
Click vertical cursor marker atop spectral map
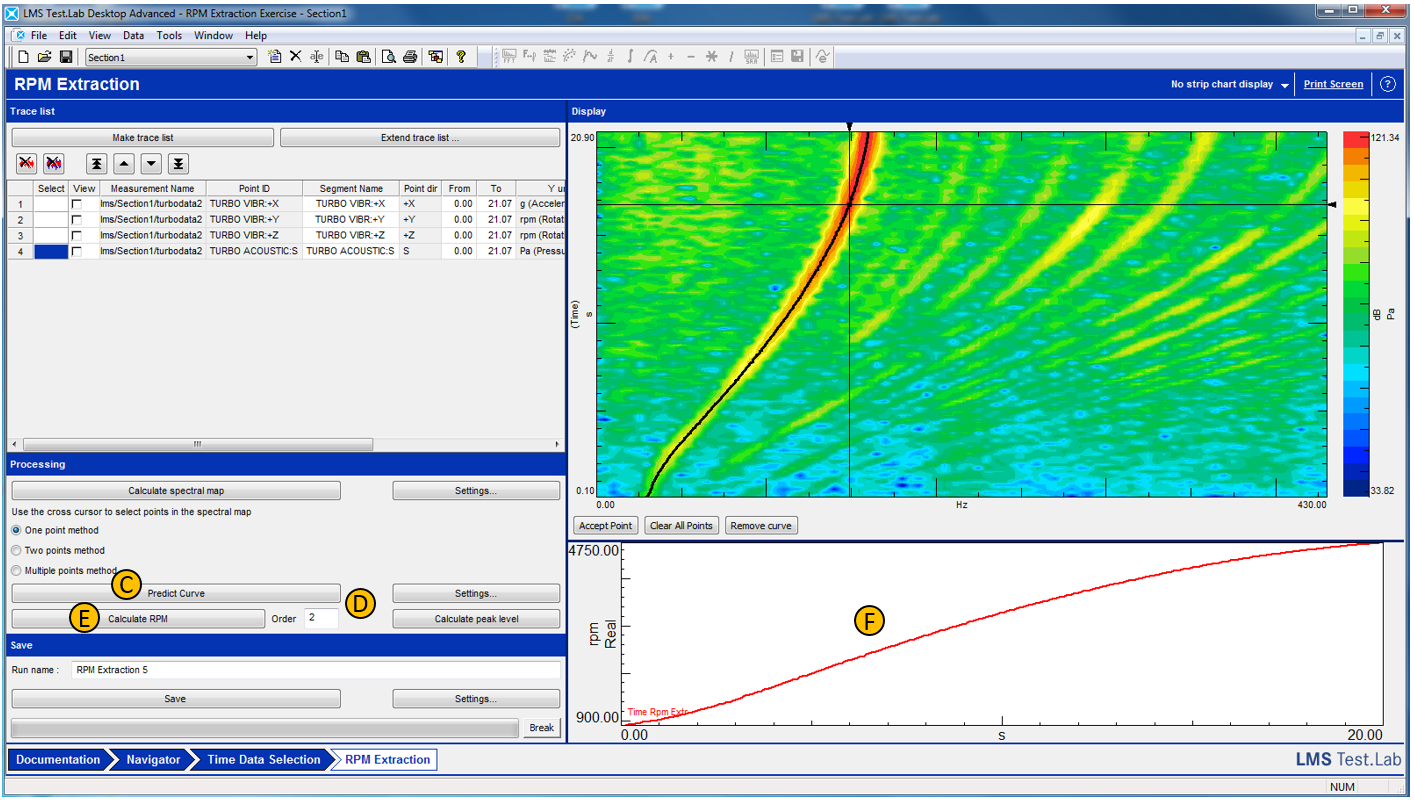click(x=849, y=127)
